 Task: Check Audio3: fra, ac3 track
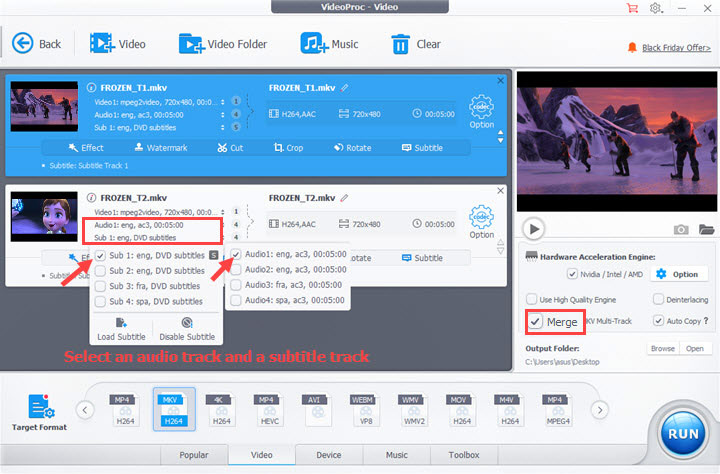click(x=236, y=285)
